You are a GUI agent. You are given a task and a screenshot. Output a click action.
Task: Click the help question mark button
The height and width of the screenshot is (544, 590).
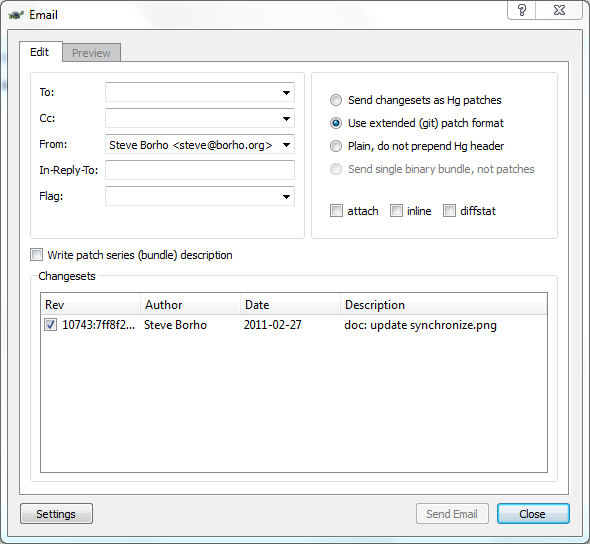522,10
